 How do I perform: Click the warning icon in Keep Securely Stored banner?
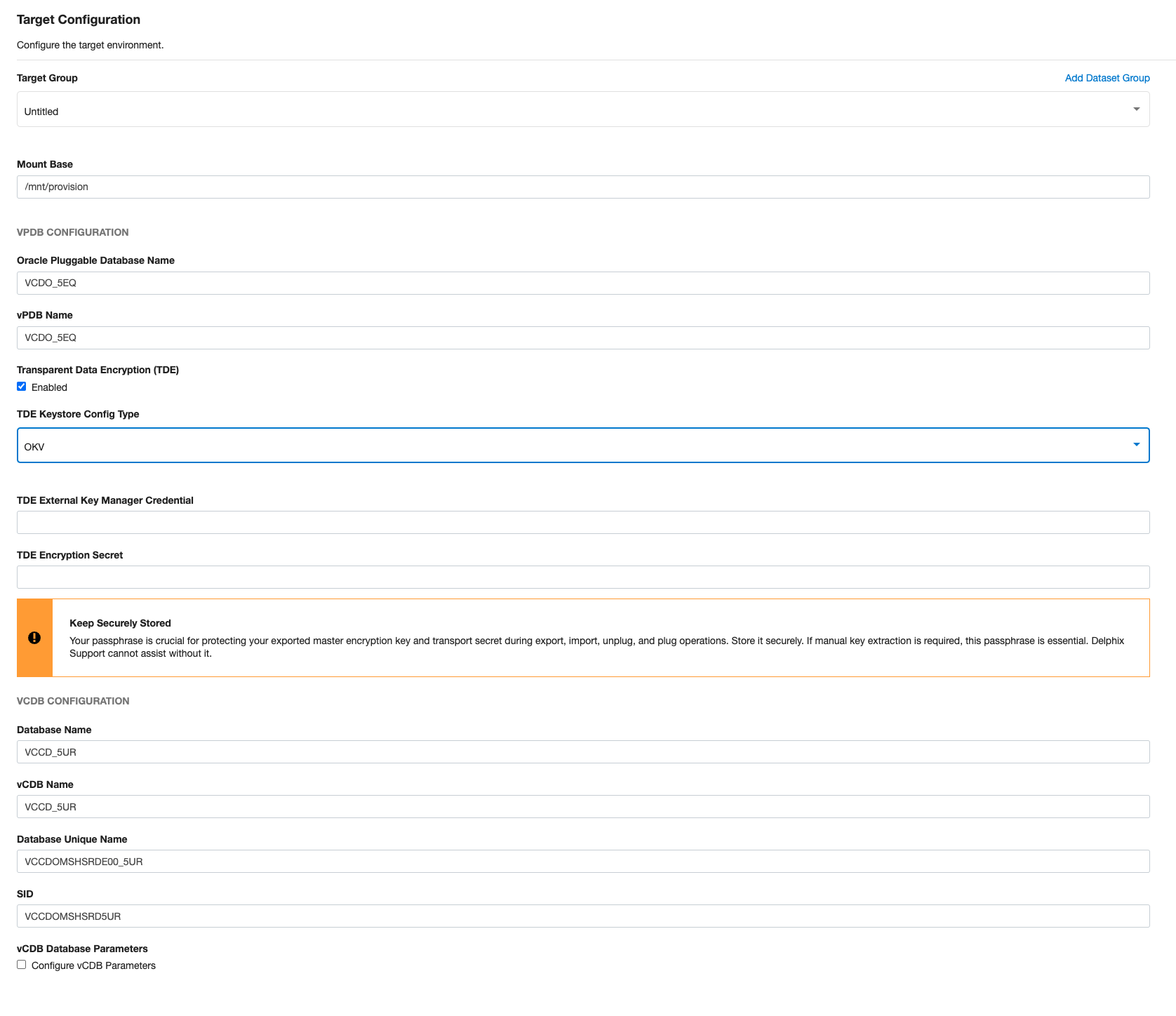34,637
